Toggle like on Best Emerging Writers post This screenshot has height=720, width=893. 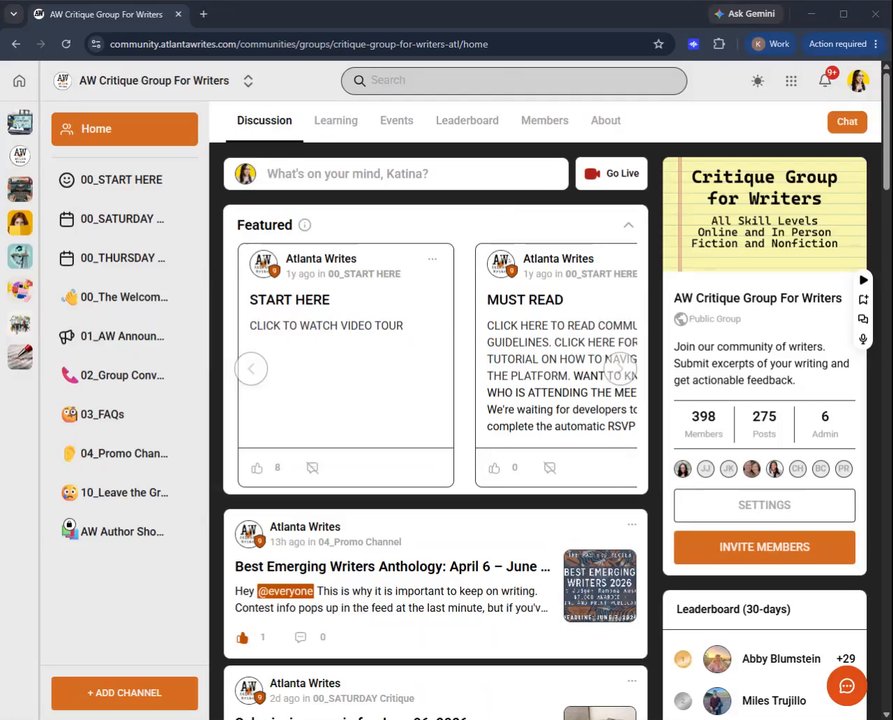(243, 637)
